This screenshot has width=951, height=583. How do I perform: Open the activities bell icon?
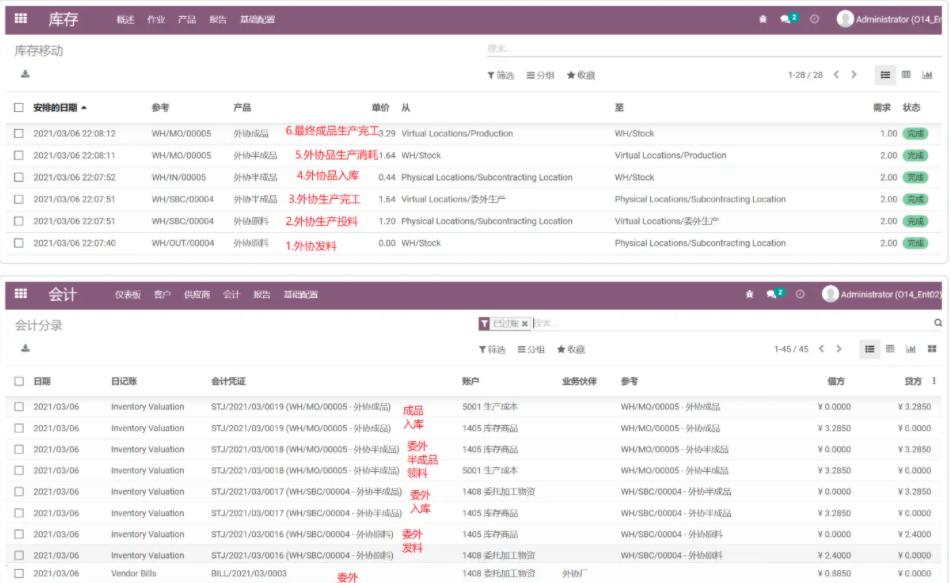point(763,17)
